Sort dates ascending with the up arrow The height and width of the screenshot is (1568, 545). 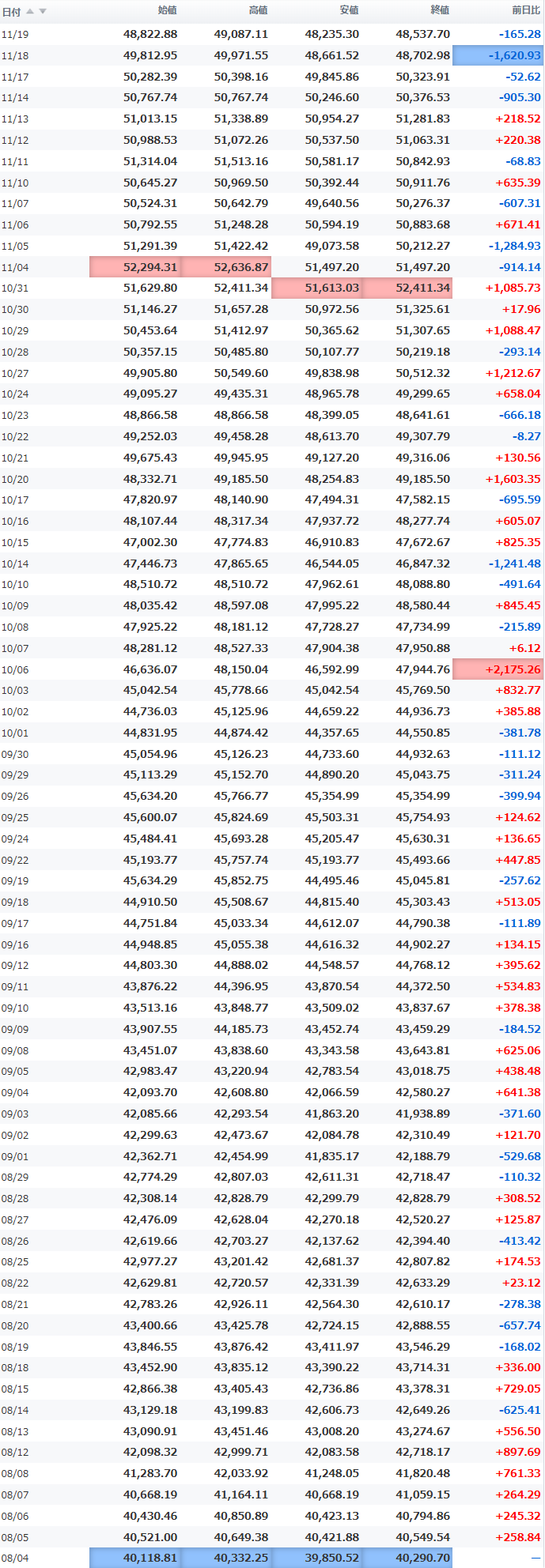(x=30, y=11)
